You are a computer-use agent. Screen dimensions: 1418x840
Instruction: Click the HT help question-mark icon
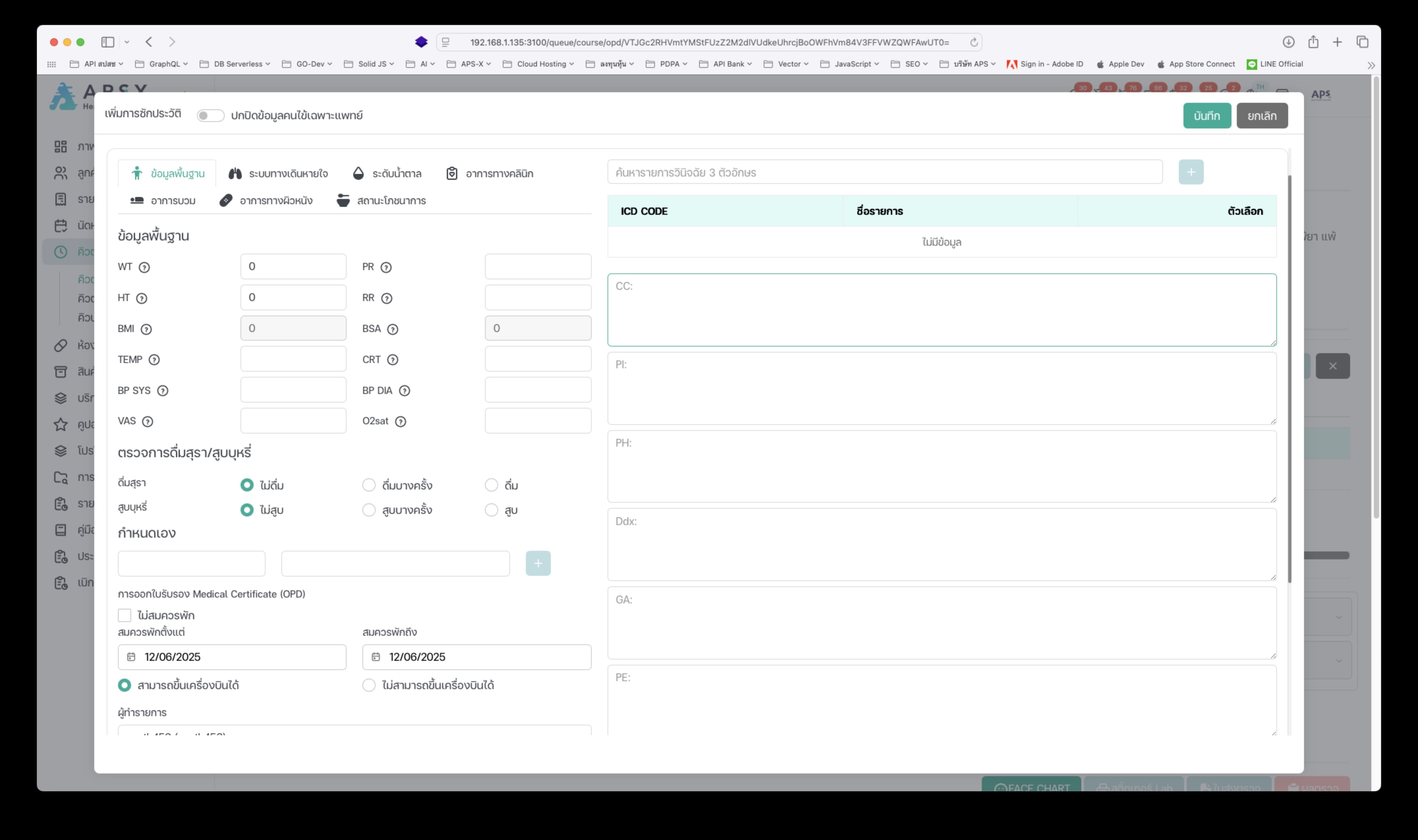(x=142, y=298)
